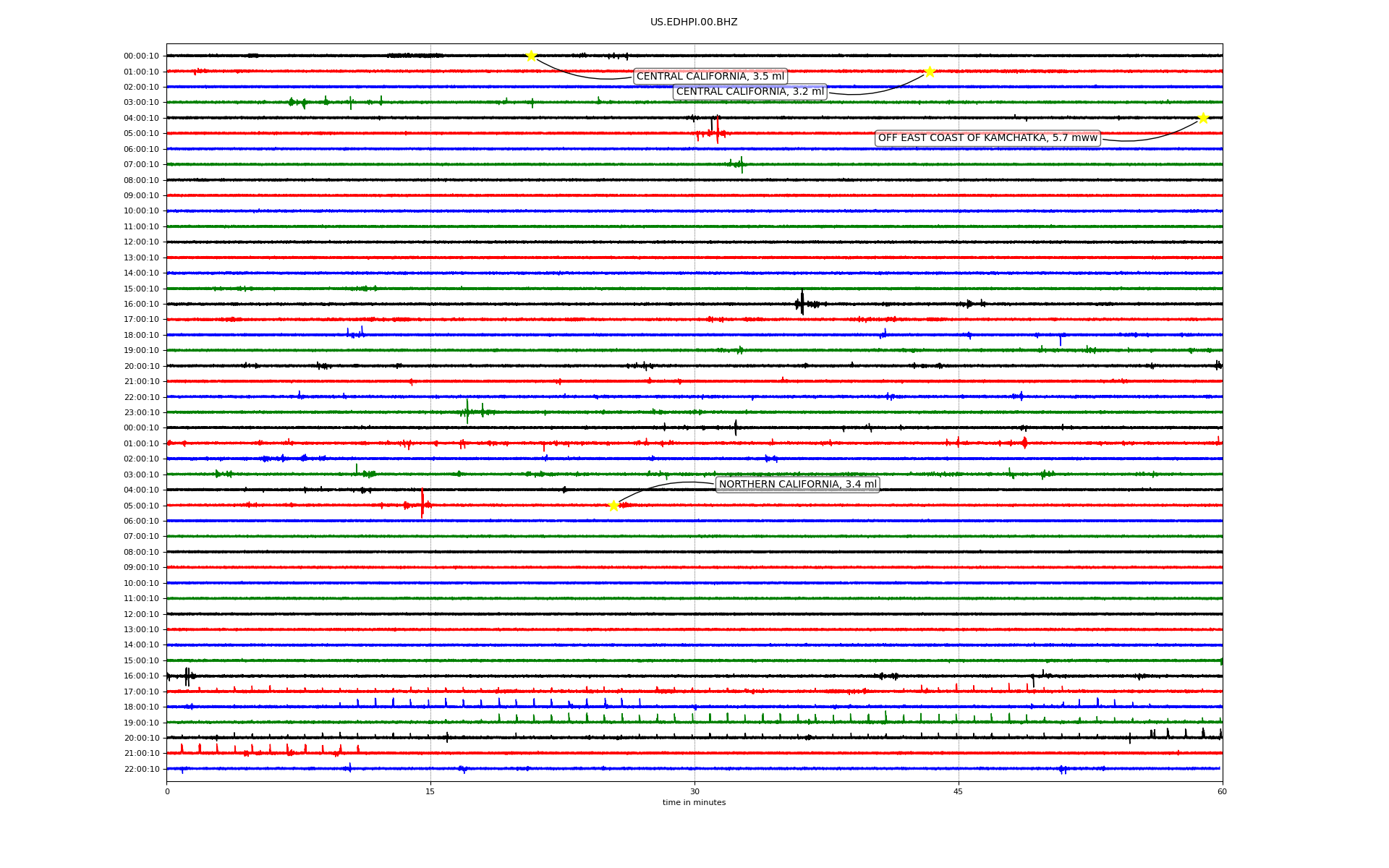This screenshot has height=868, width=1389.
Task: Click the 15 tick label on the time axis
Action: click(430, 791)
